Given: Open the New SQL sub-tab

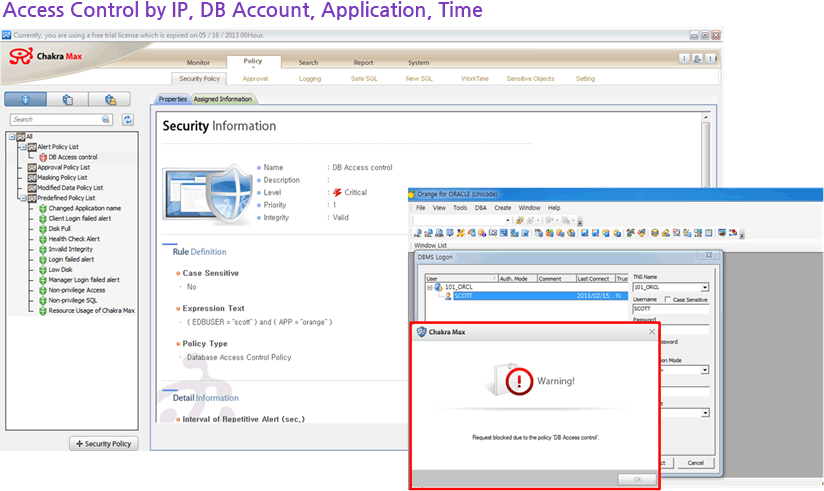Looking at the screenshot, I should (x=419, y=79).
